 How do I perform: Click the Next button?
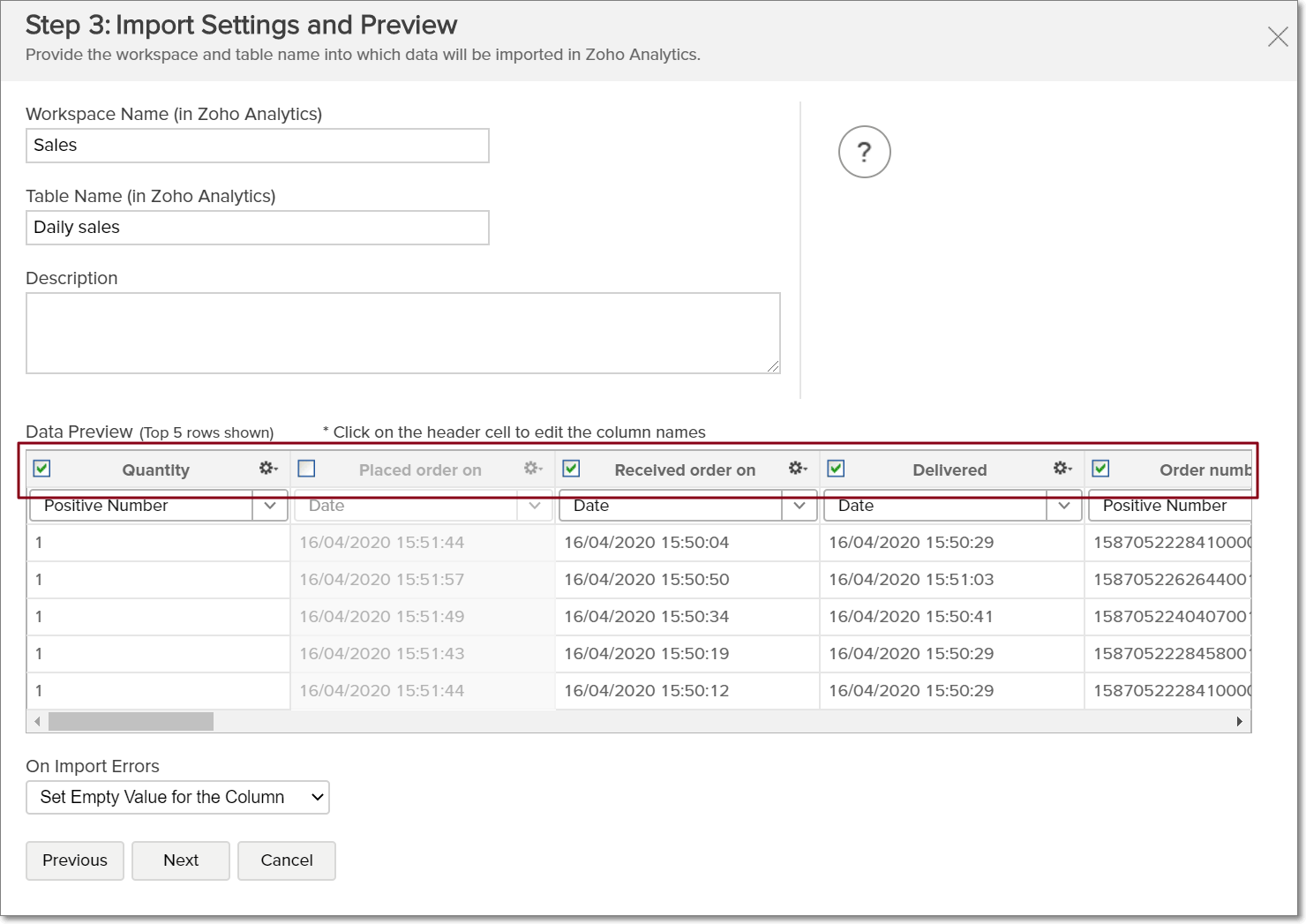[180, 860]
